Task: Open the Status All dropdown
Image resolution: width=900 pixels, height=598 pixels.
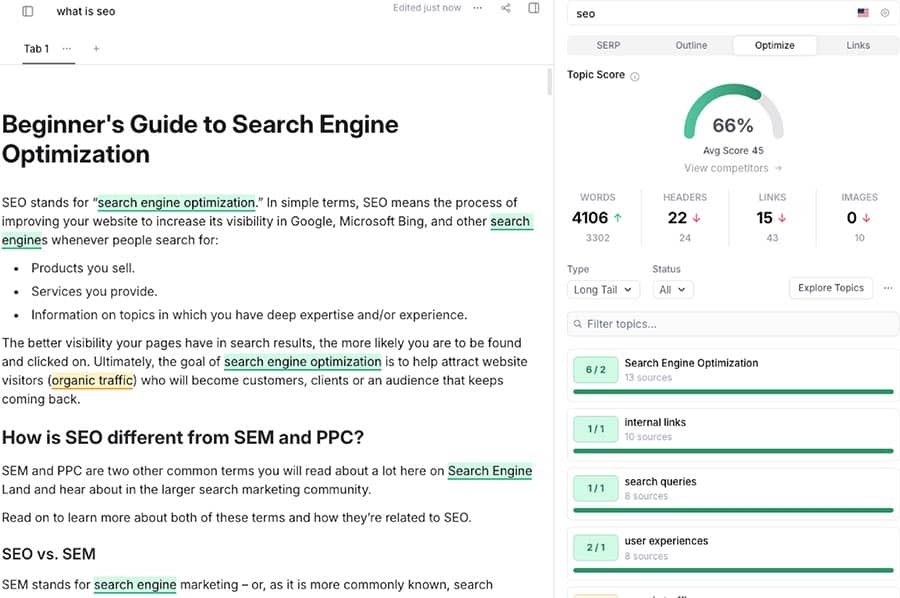Action: [x=671, y=289]
